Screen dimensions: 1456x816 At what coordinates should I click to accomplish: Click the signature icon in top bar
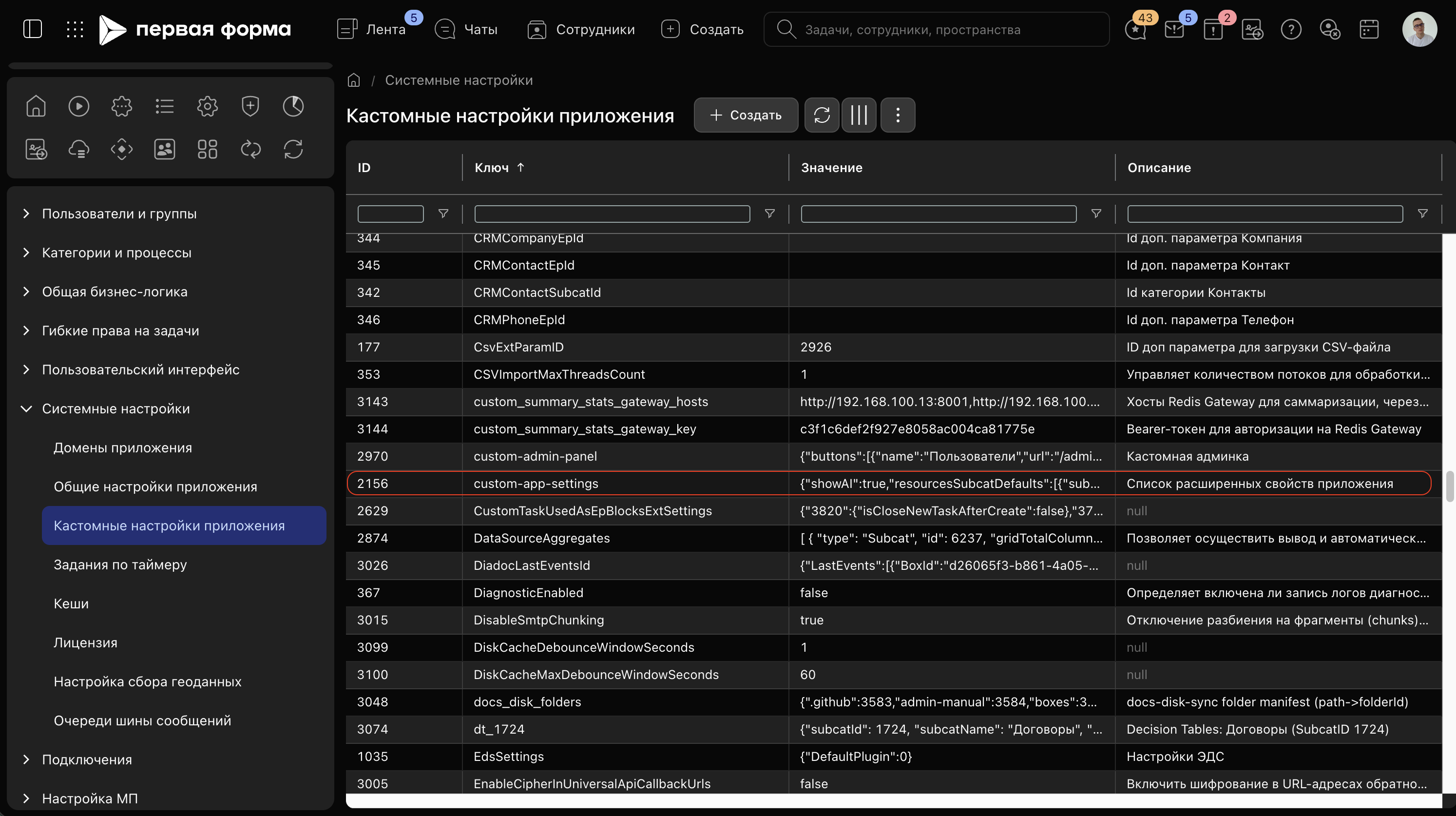pyautogui.click(x=1252, y=29)
